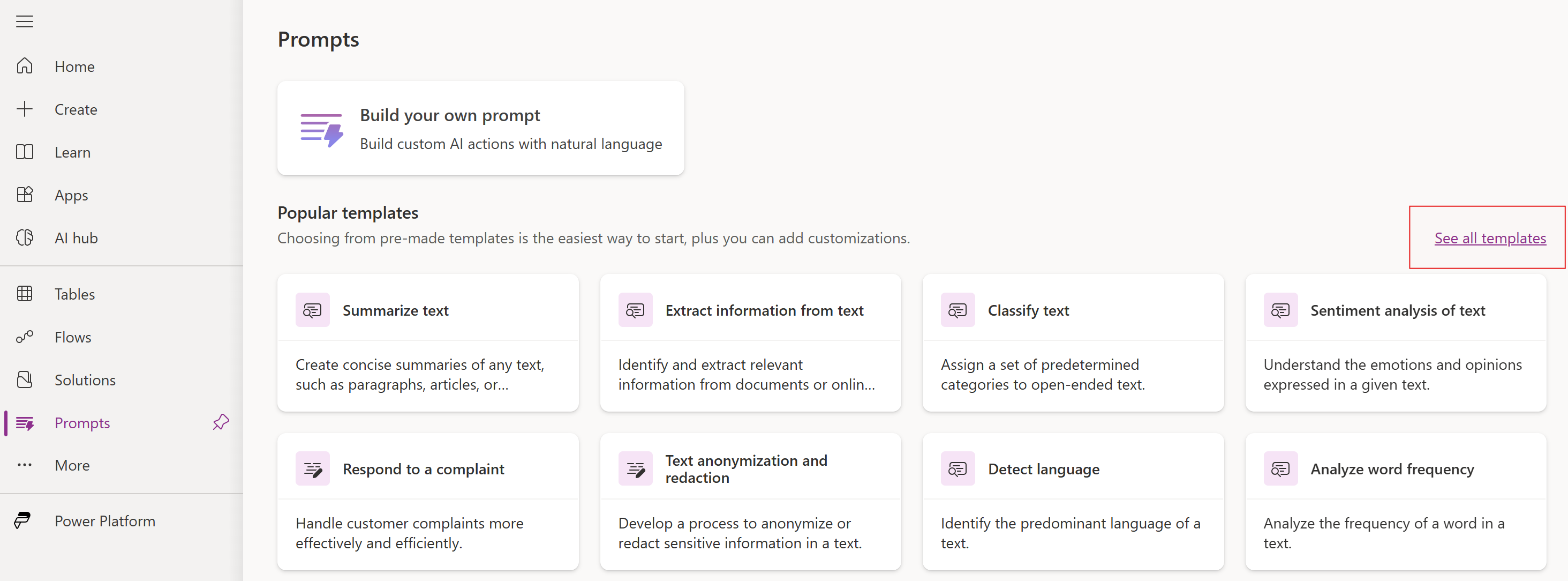The image size is (1568, 581).
Task: Click the Apps grid icon
Action: coord(24,195)
